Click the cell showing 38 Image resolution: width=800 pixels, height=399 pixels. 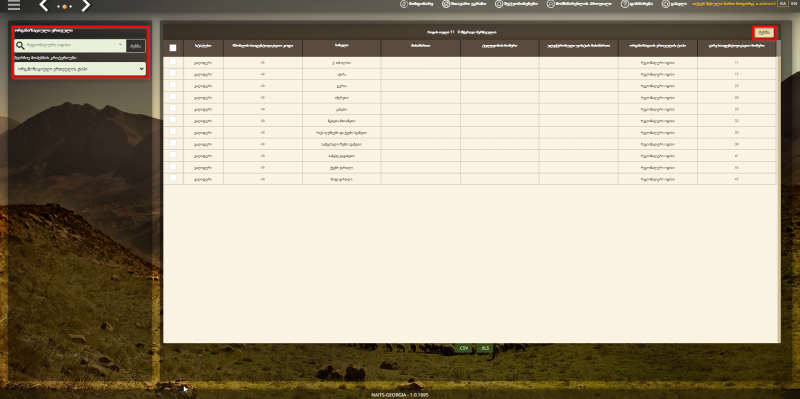click(736, 144)
